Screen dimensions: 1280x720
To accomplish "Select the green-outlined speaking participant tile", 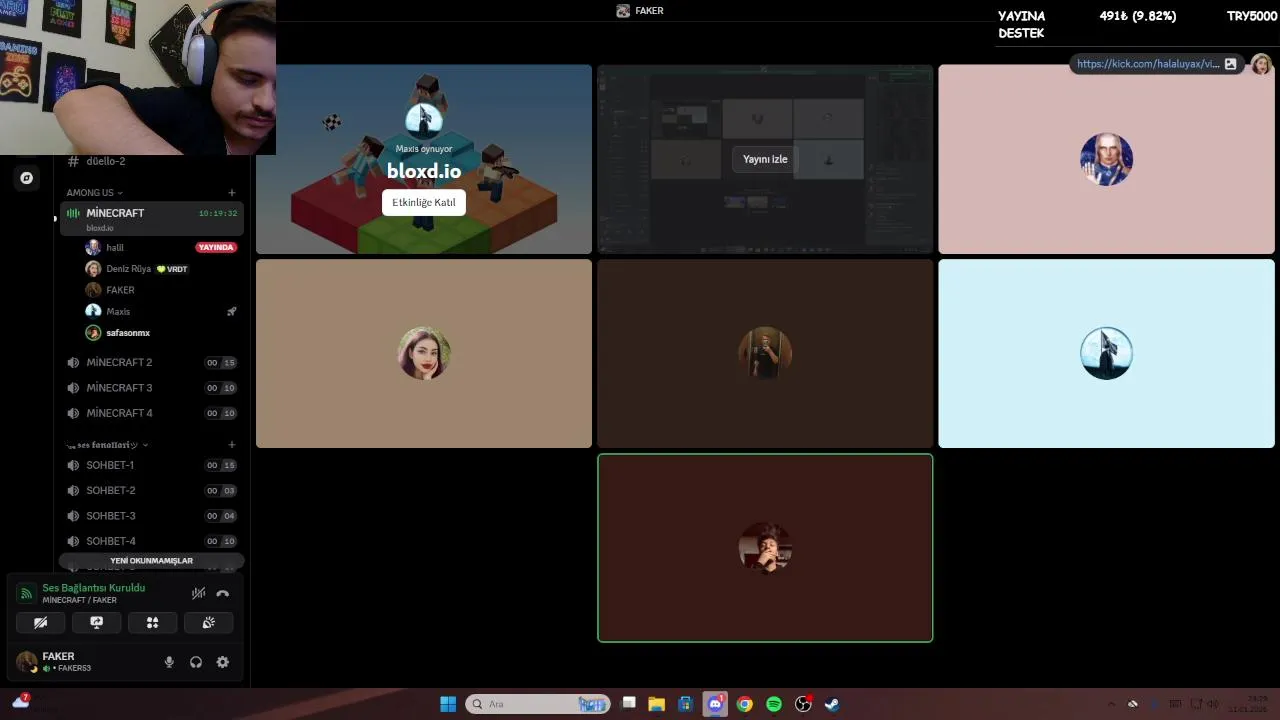I will click(x=765, y=548).
